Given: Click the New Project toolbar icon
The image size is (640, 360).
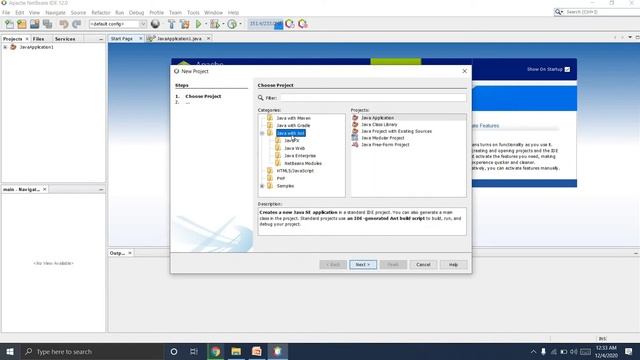Looking at the screenshot, I should [x=22, y=24].
